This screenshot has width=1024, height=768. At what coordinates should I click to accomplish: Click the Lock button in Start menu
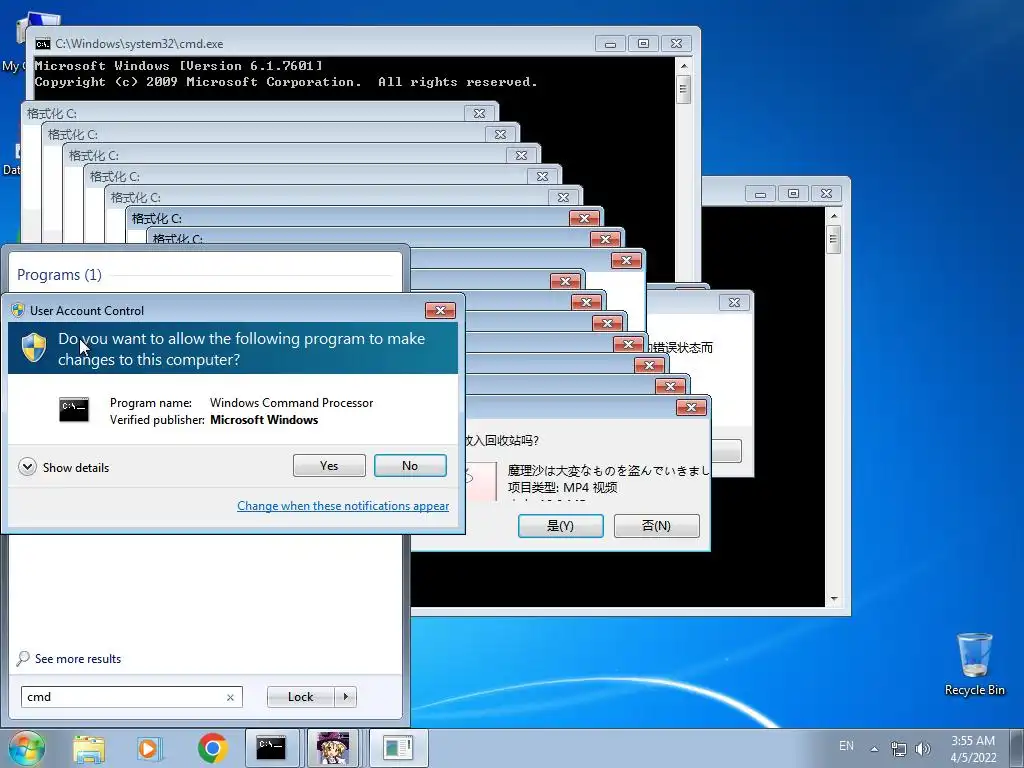(300, 697)
